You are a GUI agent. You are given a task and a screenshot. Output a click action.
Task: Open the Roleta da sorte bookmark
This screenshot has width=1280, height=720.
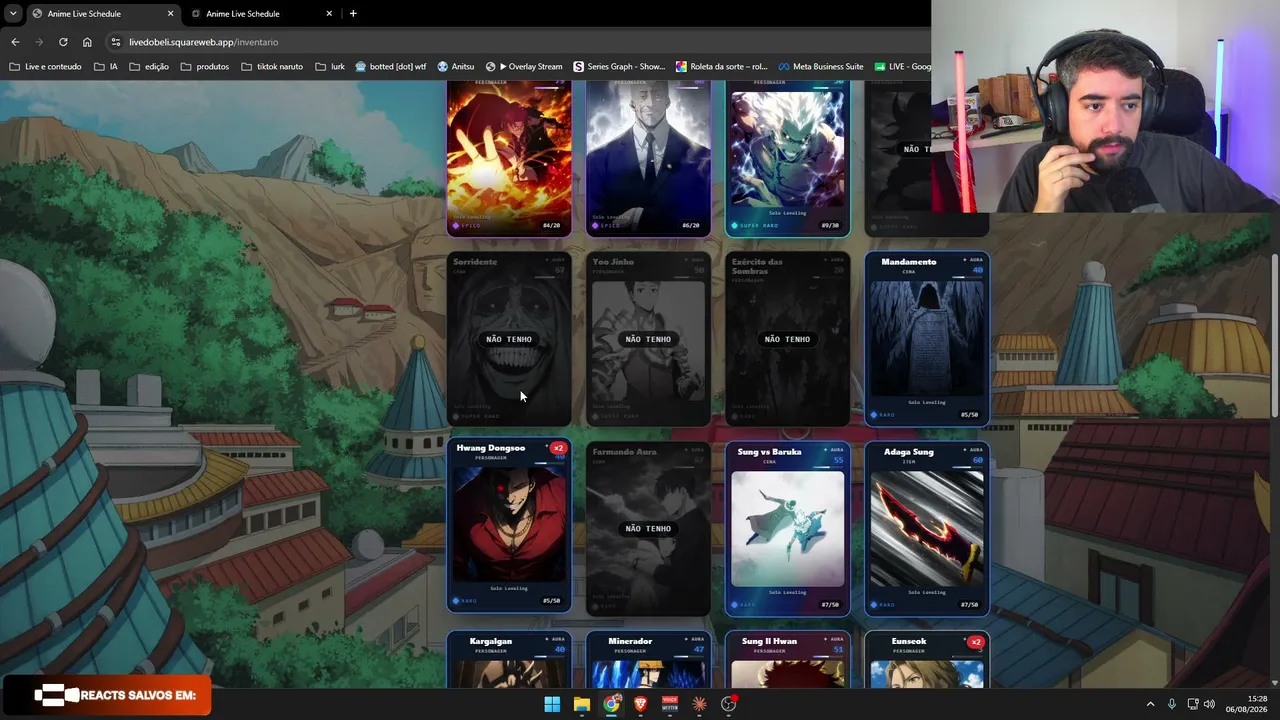point(721,67)
